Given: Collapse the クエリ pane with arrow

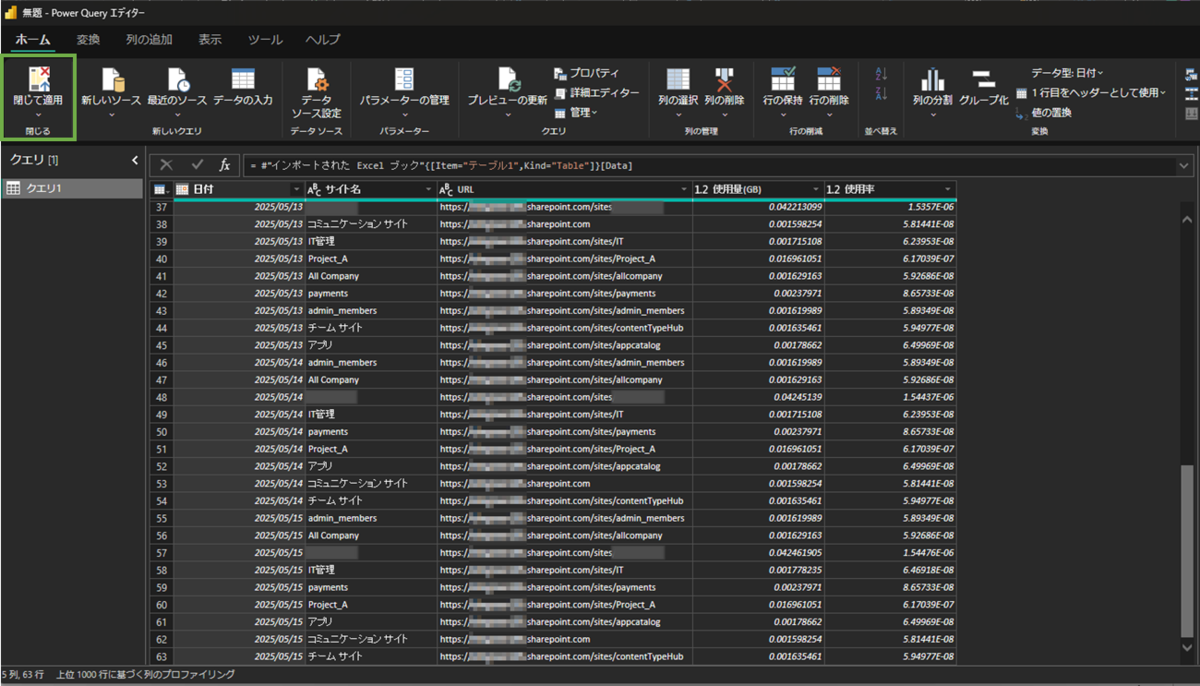Looking at the screenshot, I should click(x=135, y=160).
